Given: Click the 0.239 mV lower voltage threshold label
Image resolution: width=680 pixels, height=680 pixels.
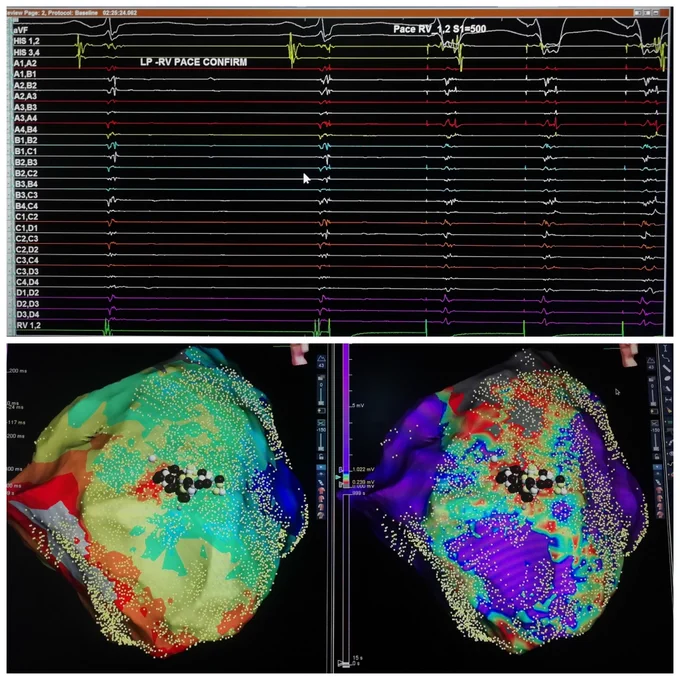Looking at the screenshot, I should 363,482.
